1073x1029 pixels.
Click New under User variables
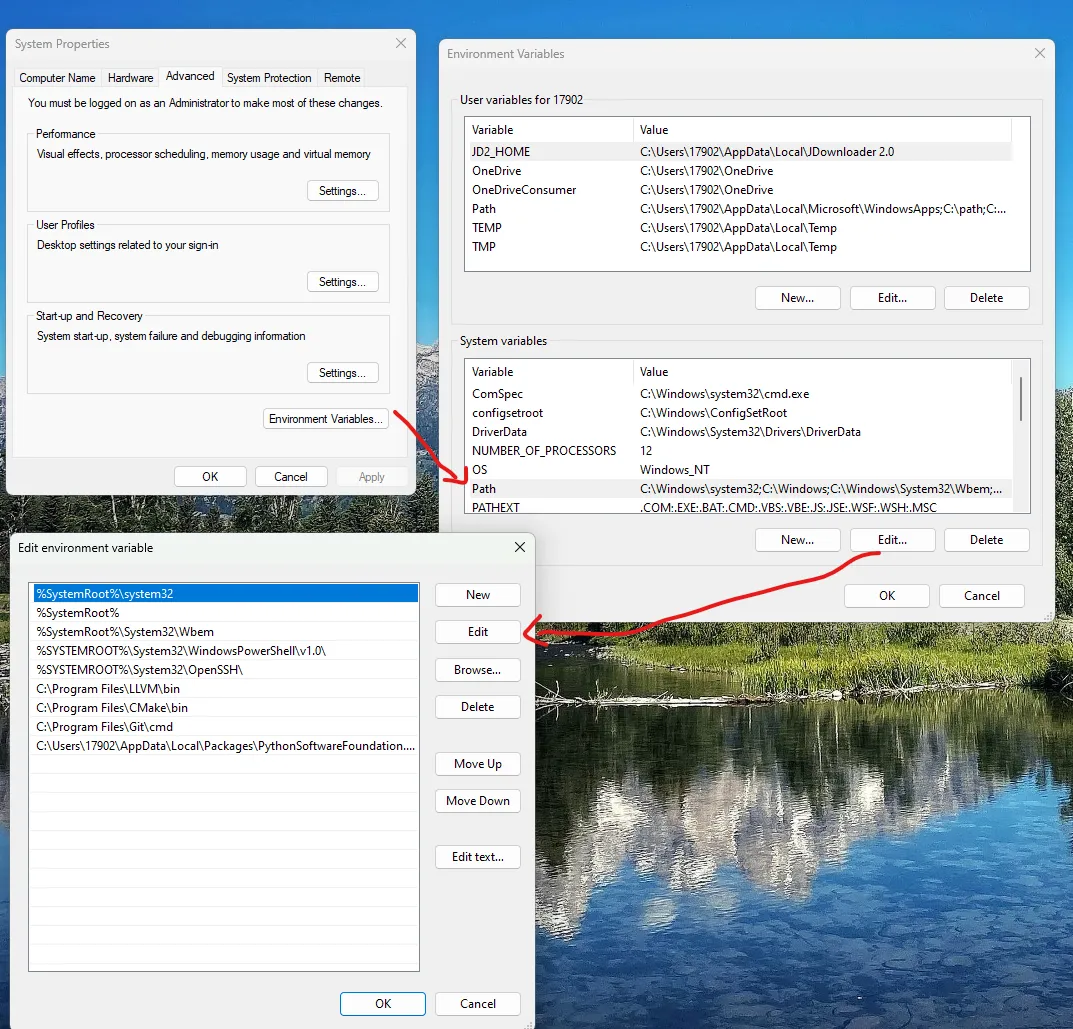(797, 298)
